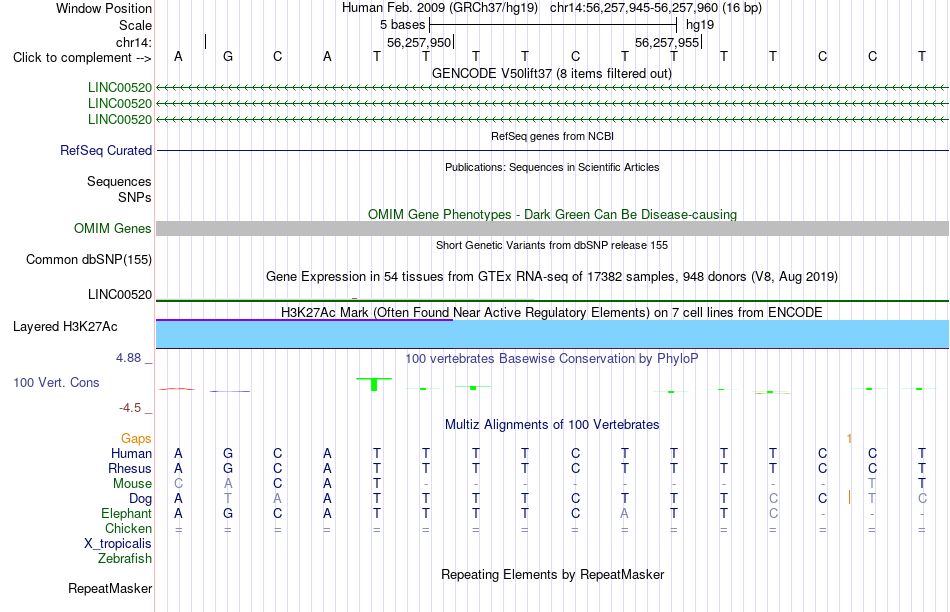Click the blue RefSeq Curated intron line
Viewport: 950px width, 612px height.
[x=553, y=150]
